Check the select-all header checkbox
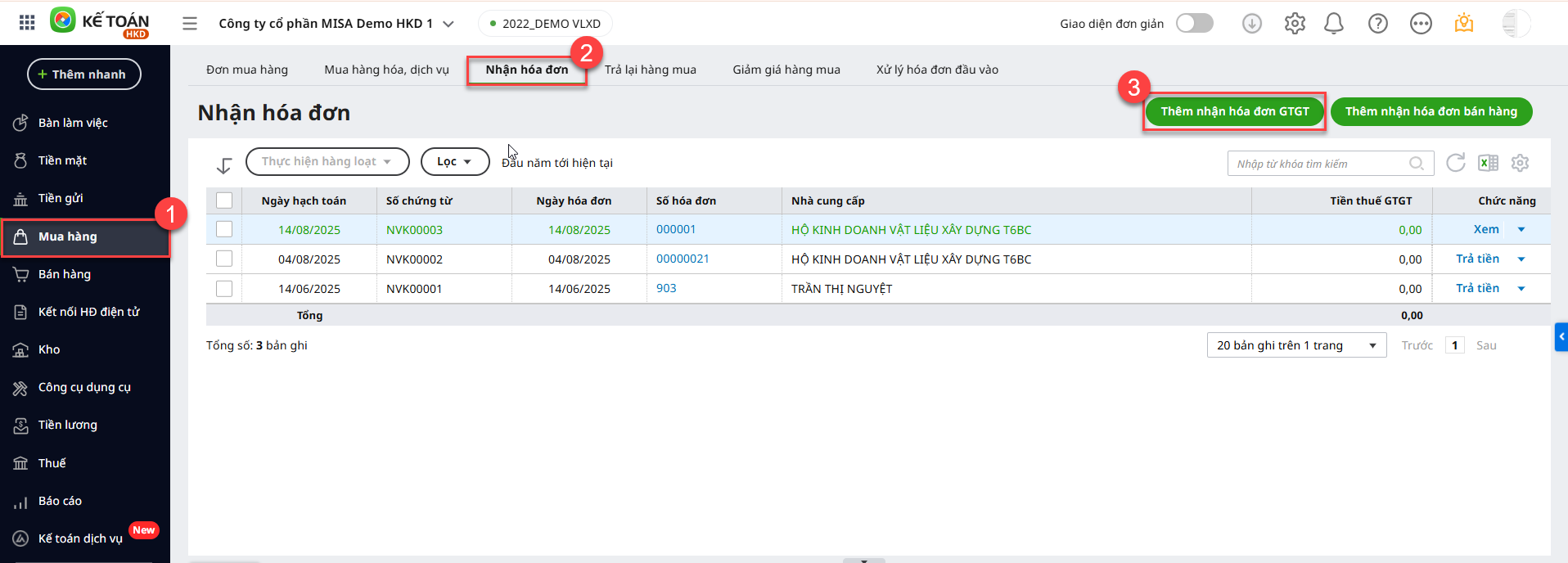 pos(224,200)
